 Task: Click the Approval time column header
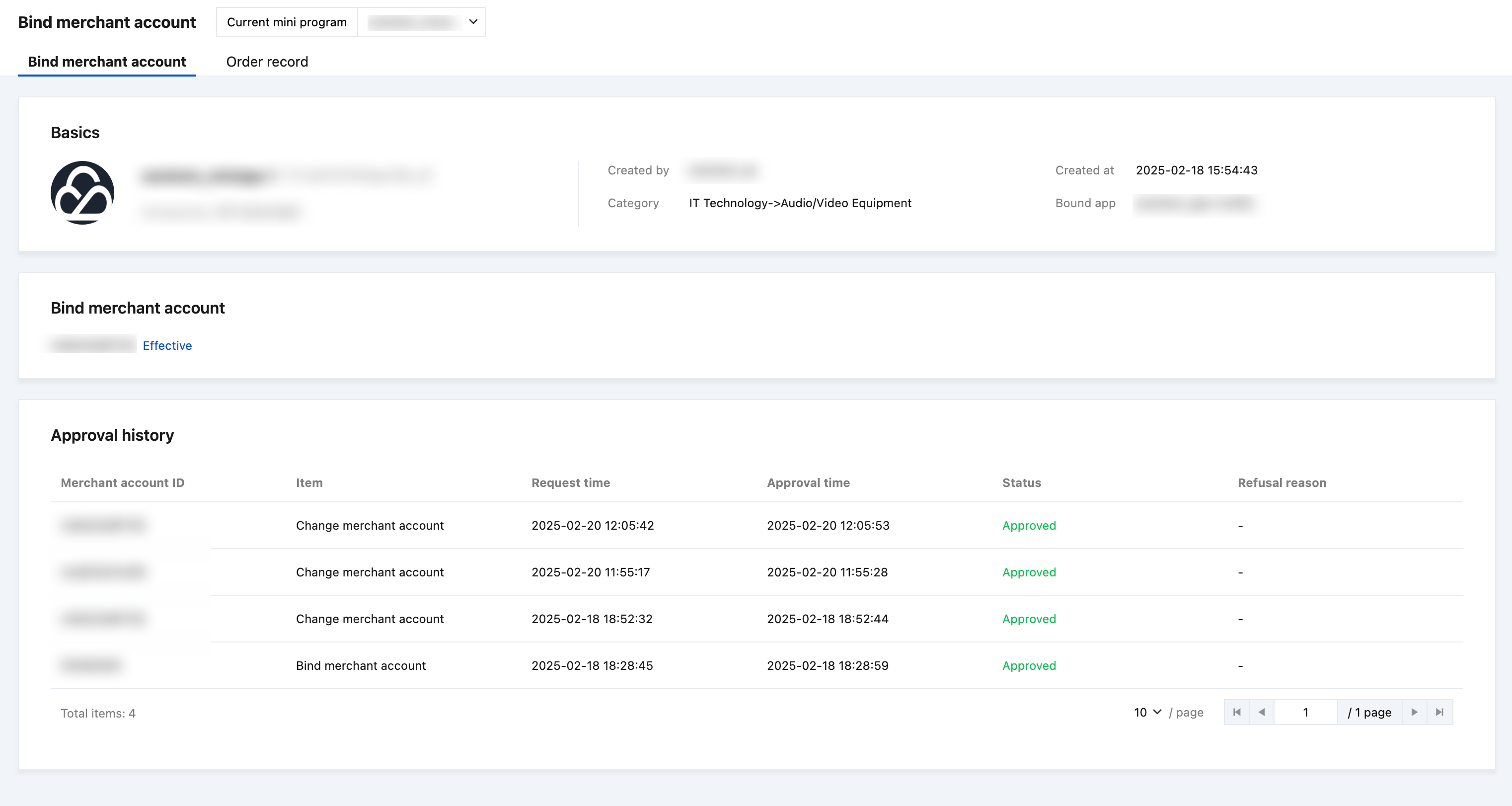tap(808, 483)
